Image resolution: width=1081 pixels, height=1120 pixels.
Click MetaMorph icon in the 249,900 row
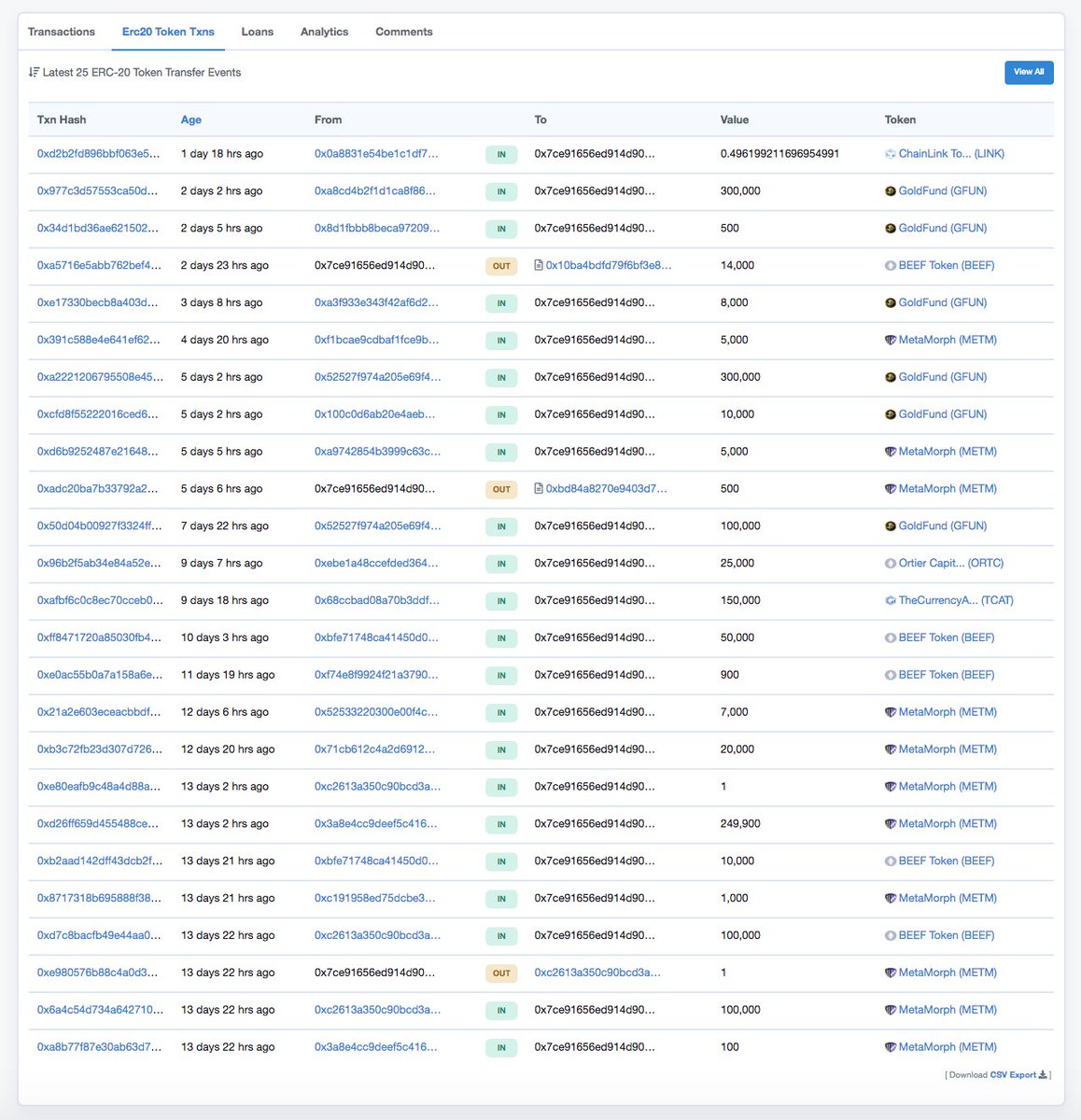[891, 824]
